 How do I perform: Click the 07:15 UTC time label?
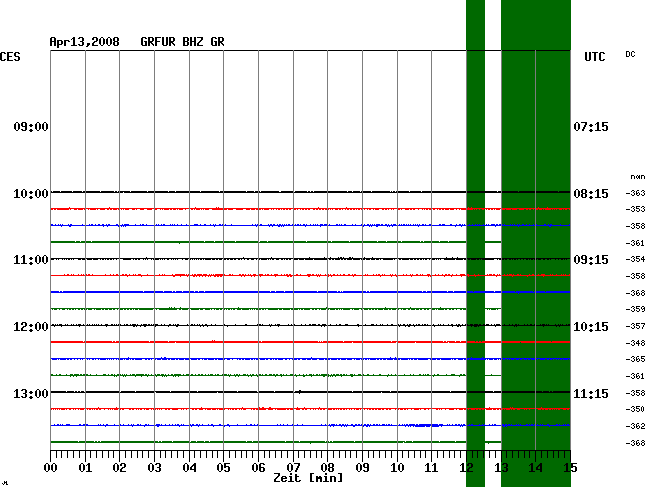click(x=591, y=126)
